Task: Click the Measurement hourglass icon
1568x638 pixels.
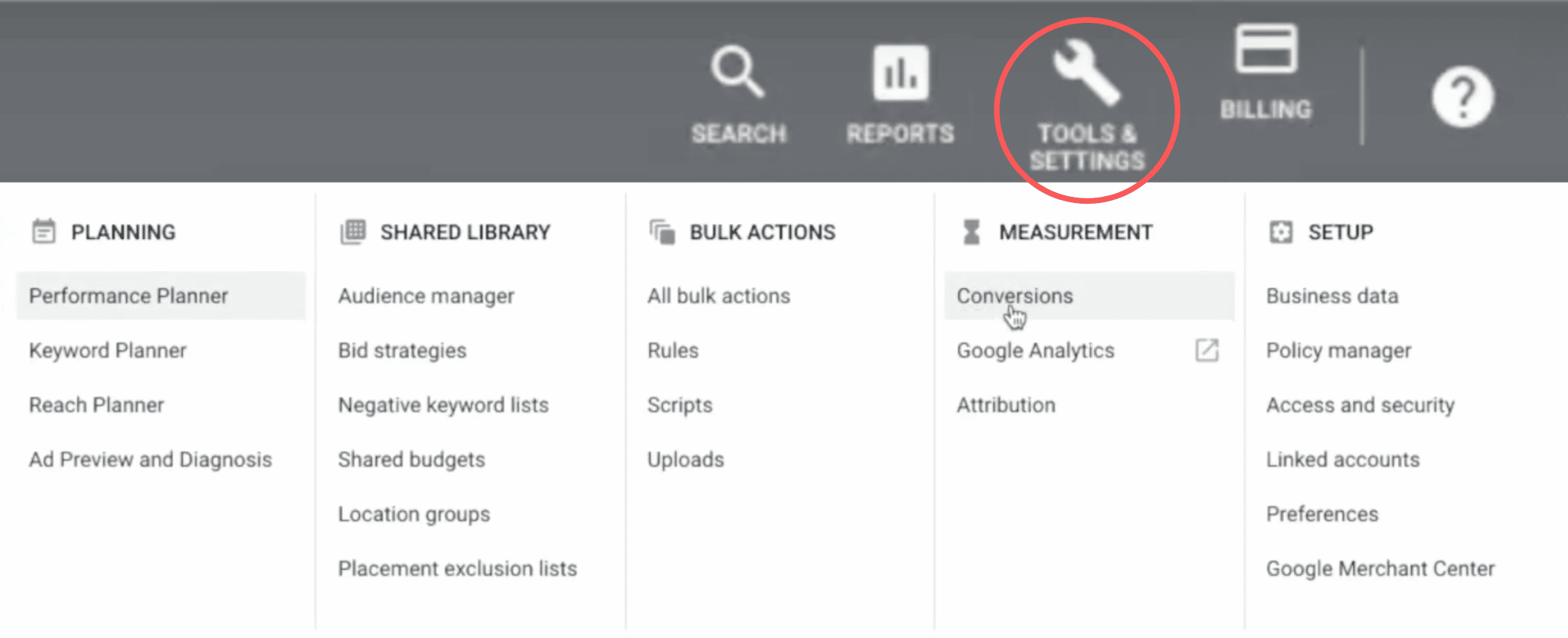Action: pos(971,231)
